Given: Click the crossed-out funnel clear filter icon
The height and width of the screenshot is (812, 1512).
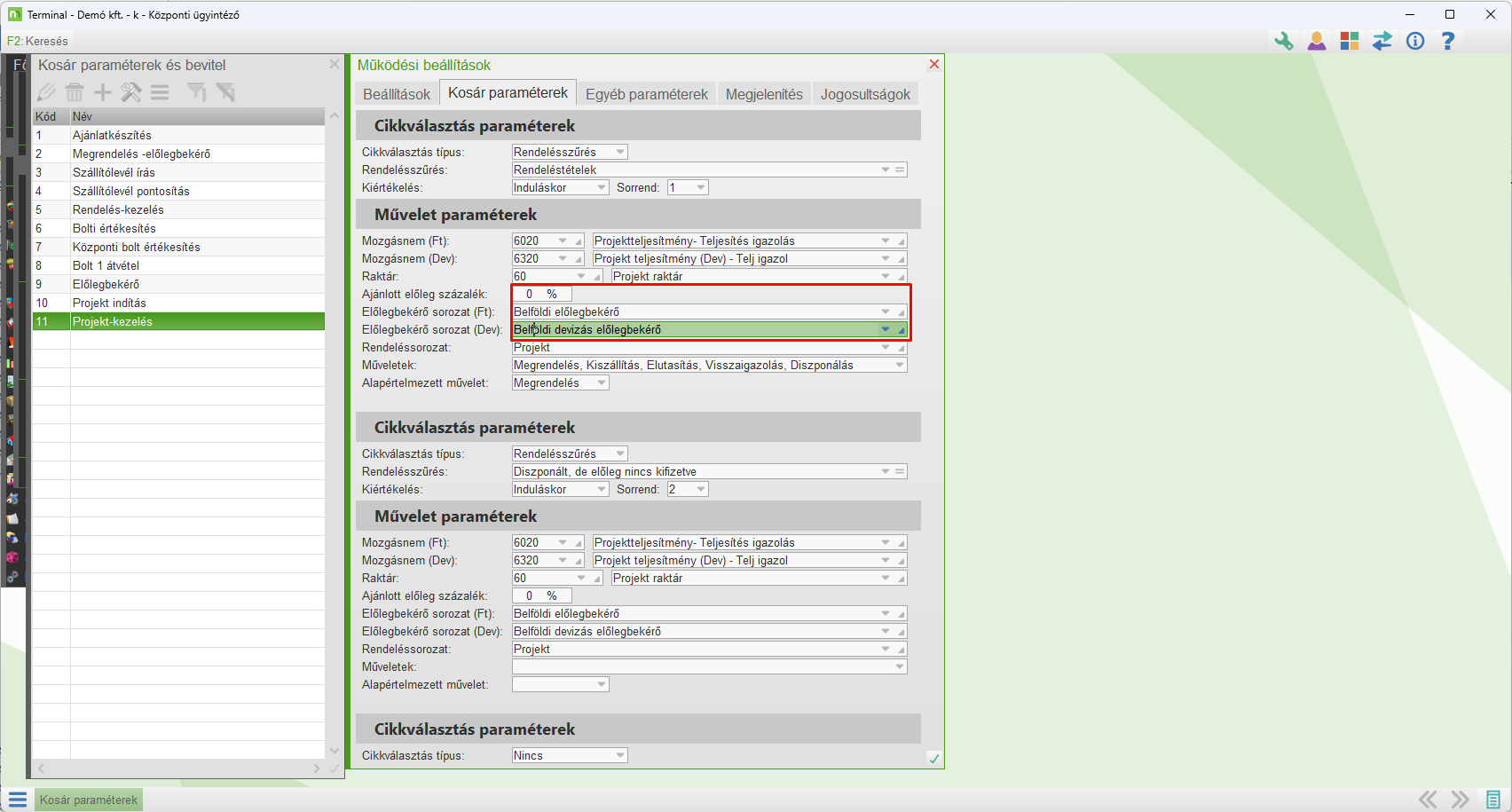Looking at the screenshot, I should click(x=225, y=92).
